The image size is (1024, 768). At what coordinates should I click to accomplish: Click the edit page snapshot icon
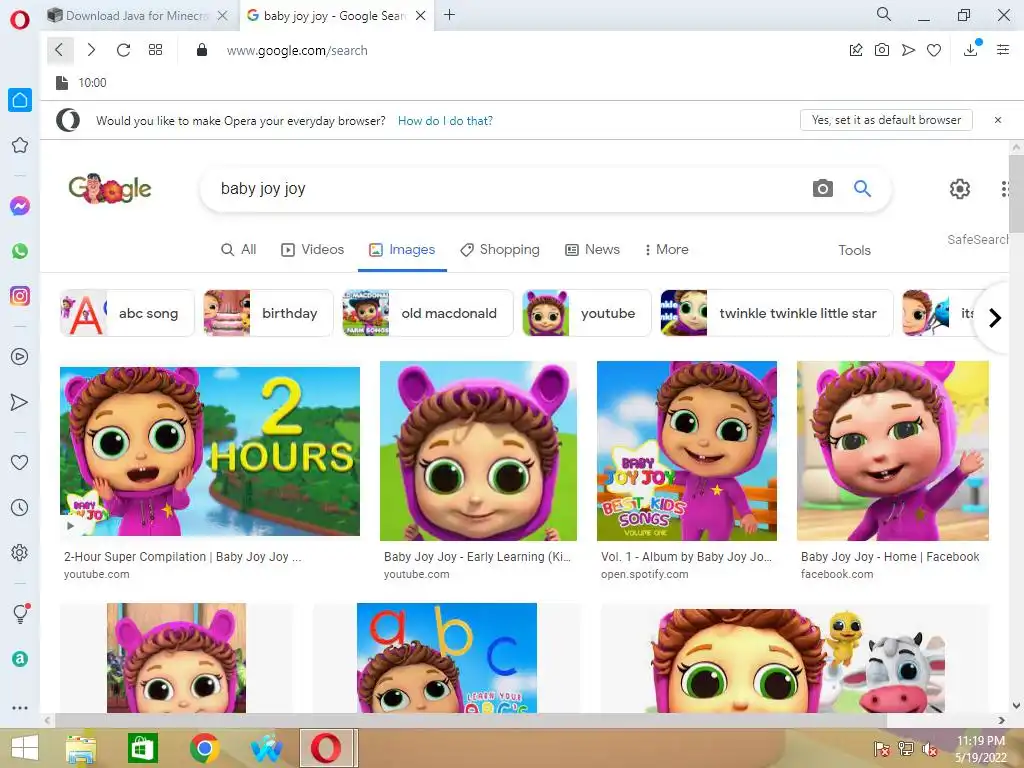(856, 50)
